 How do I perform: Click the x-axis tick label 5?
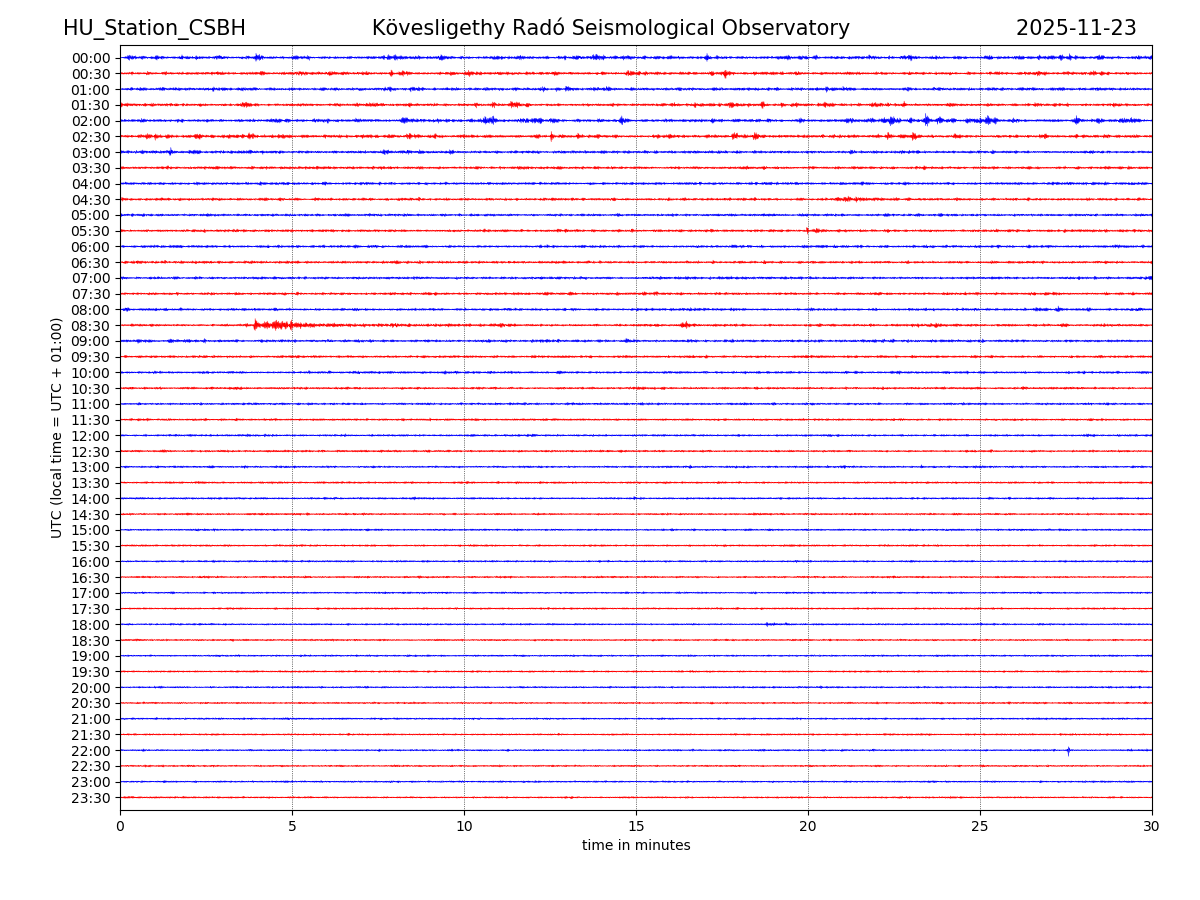pos(292,827)
